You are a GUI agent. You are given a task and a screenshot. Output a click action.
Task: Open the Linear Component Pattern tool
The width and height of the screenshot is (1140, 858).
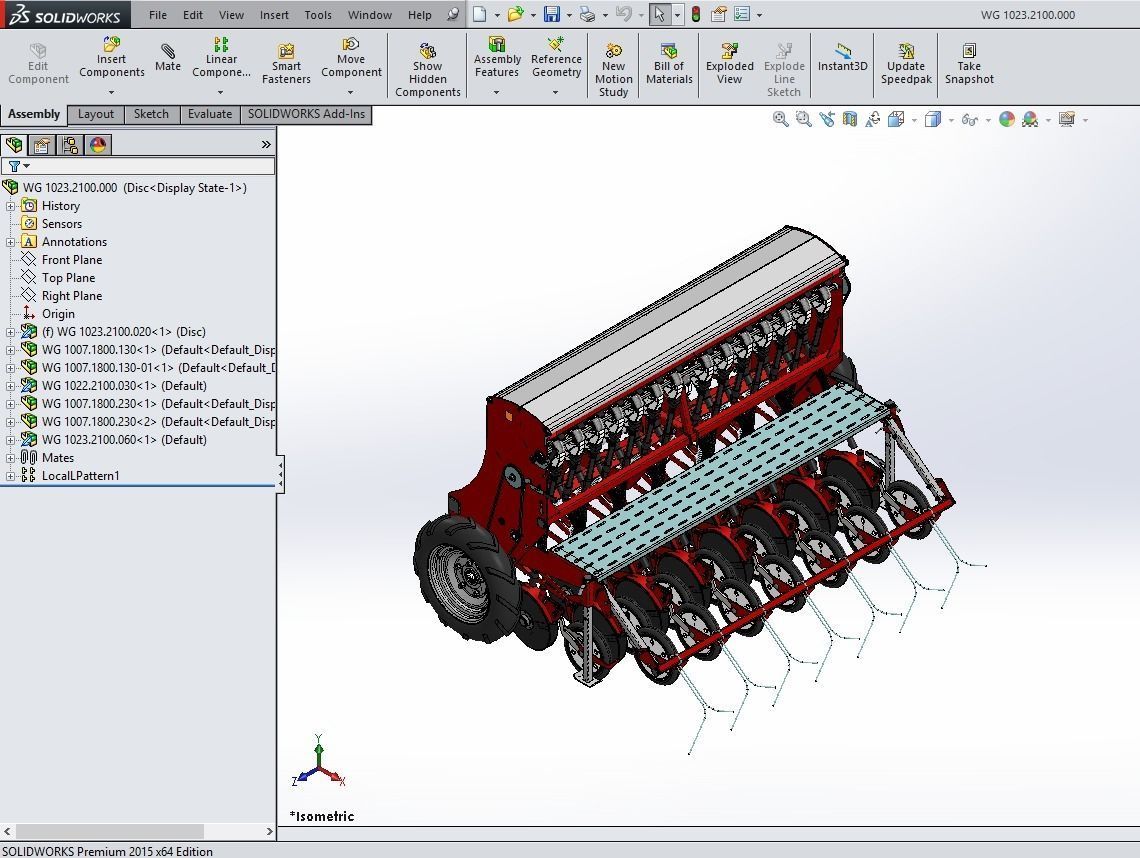pos(221,57)
